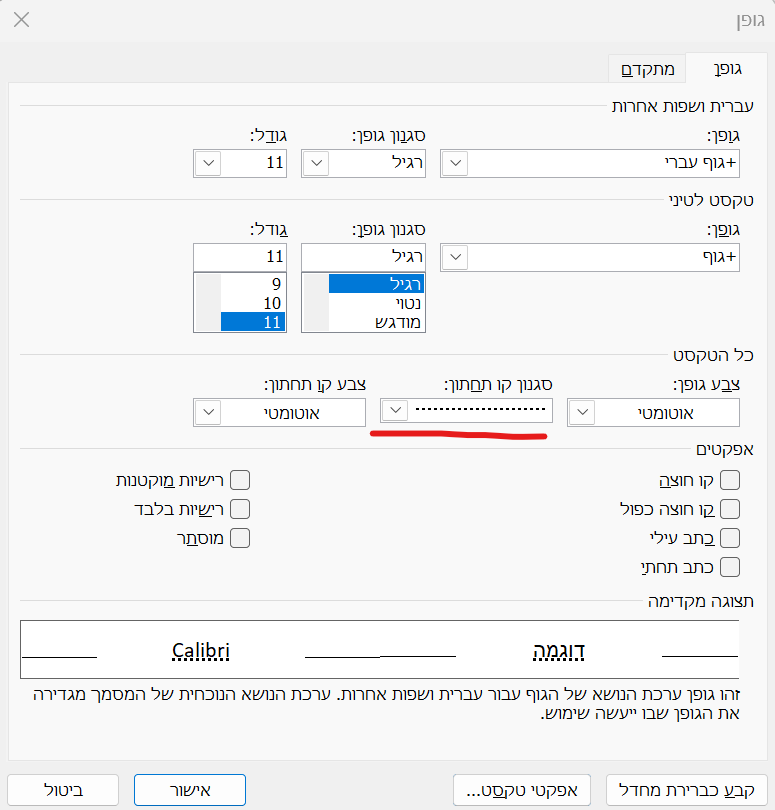Screen dimensions: 775x810
Task: Click the אישור (OK) button
Action: (189, 790)
